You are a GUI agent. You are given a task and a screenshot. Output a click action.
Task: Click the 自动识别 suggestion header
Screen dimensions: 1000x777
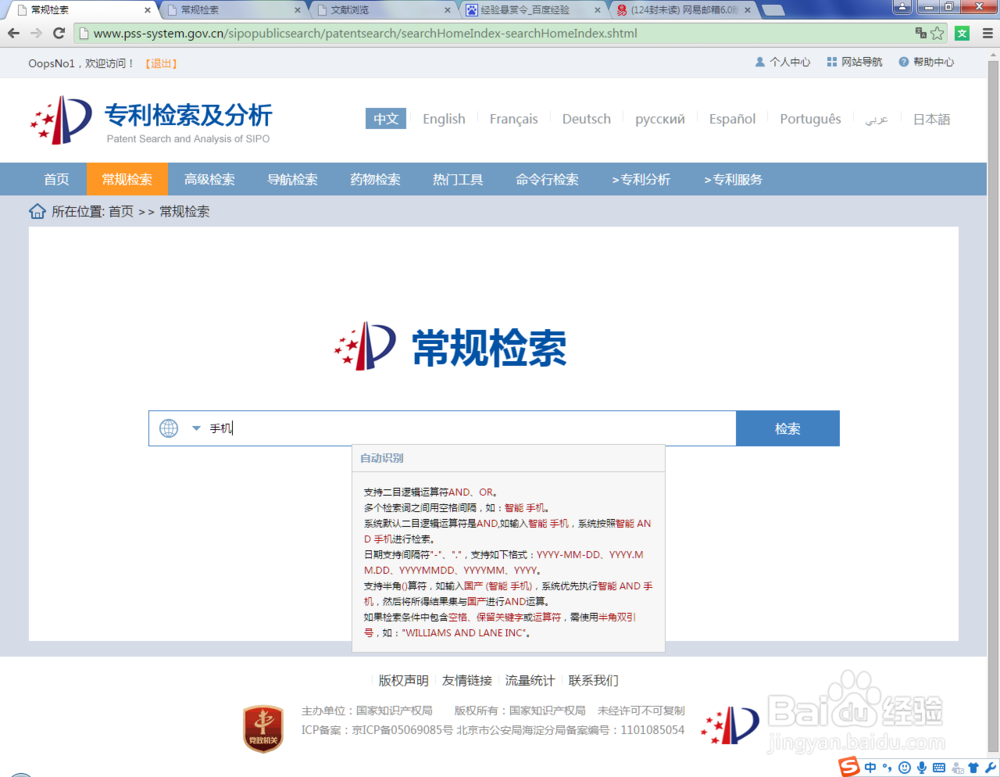coord(381,458)
